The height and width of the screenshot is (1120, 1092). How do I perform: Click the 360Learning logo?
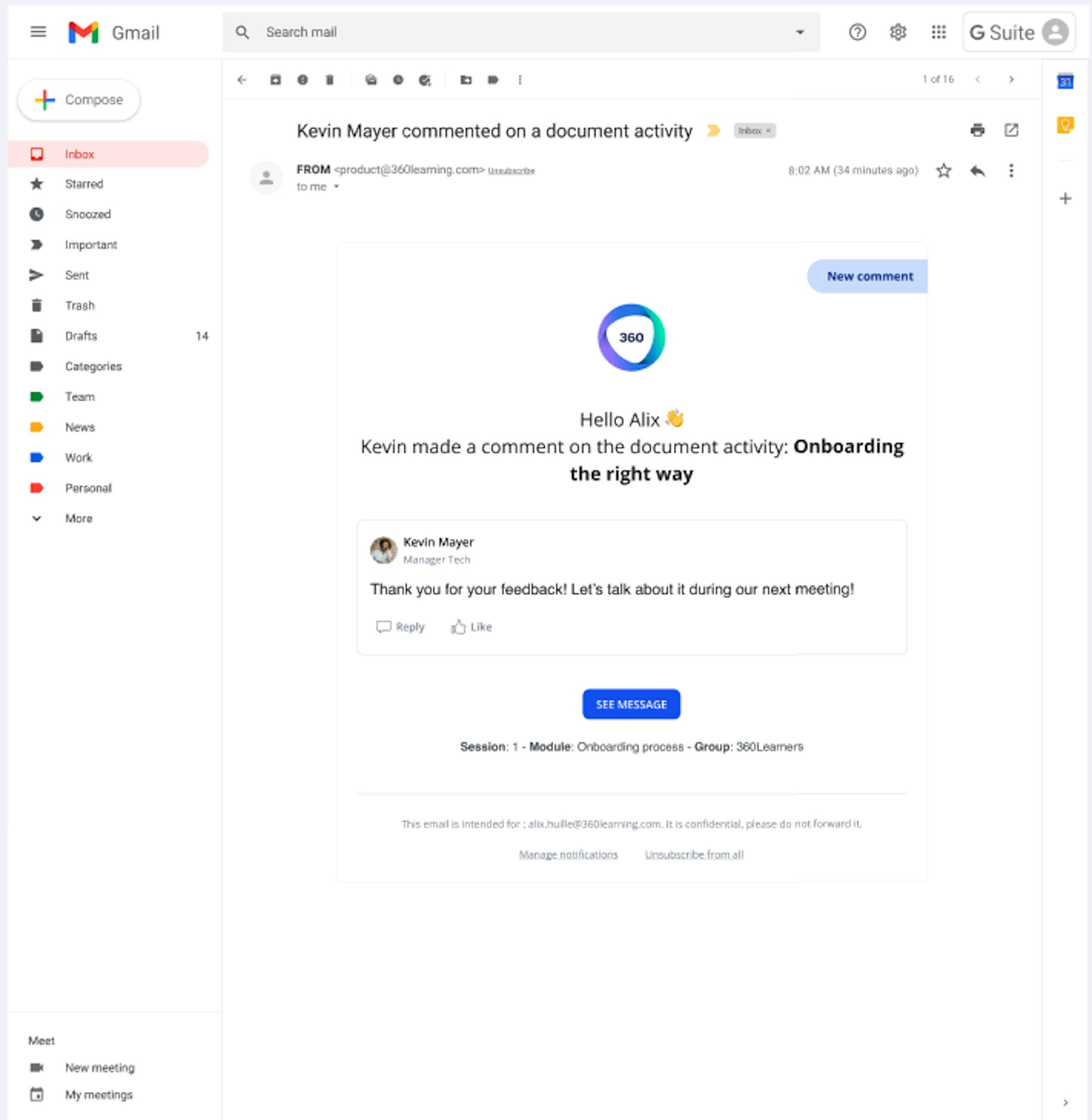coord(631,337)
